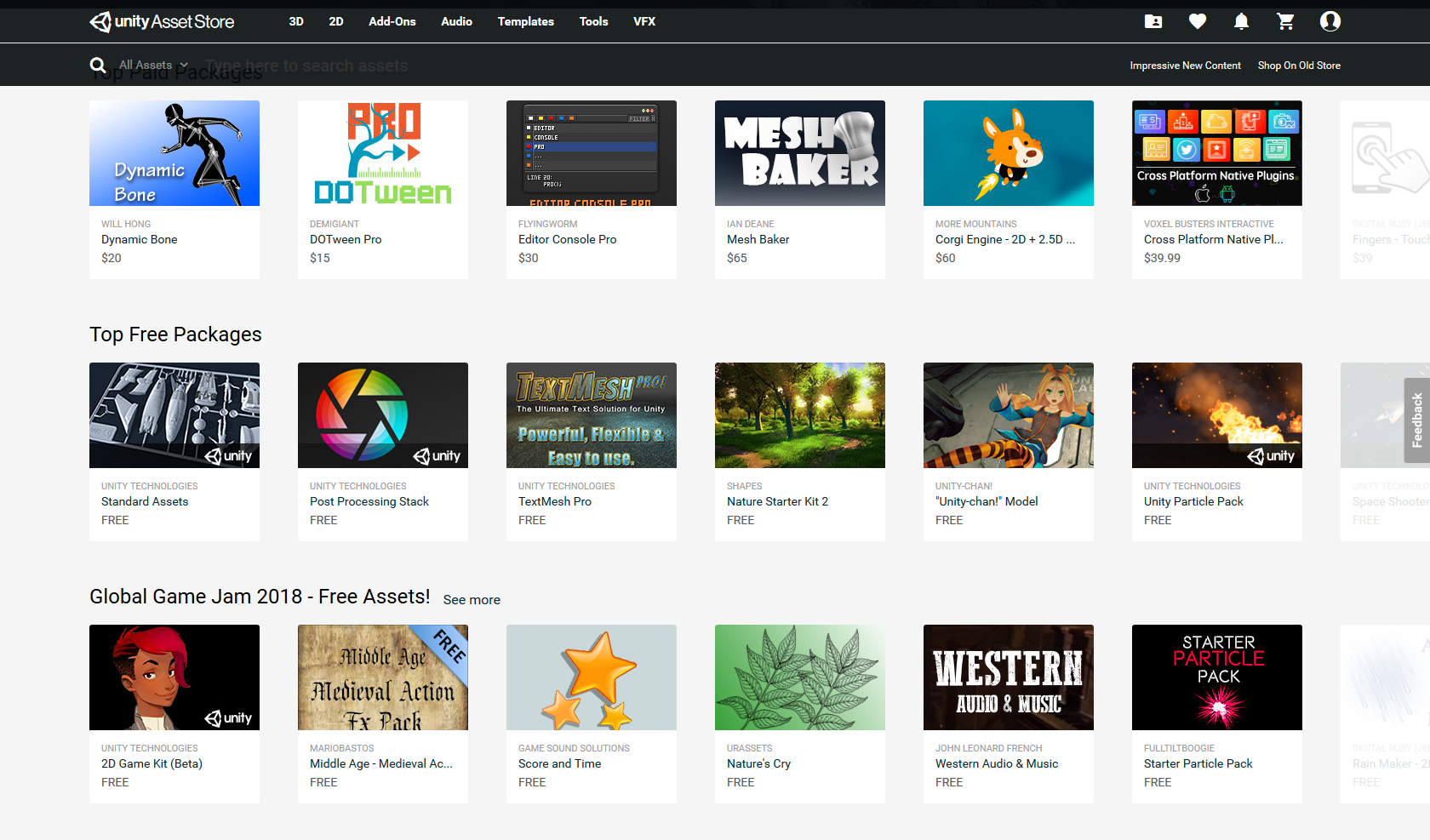The image size is (1430, 840).
Task: Open the saved files folder icon
Action: [x=1153, y=21]
